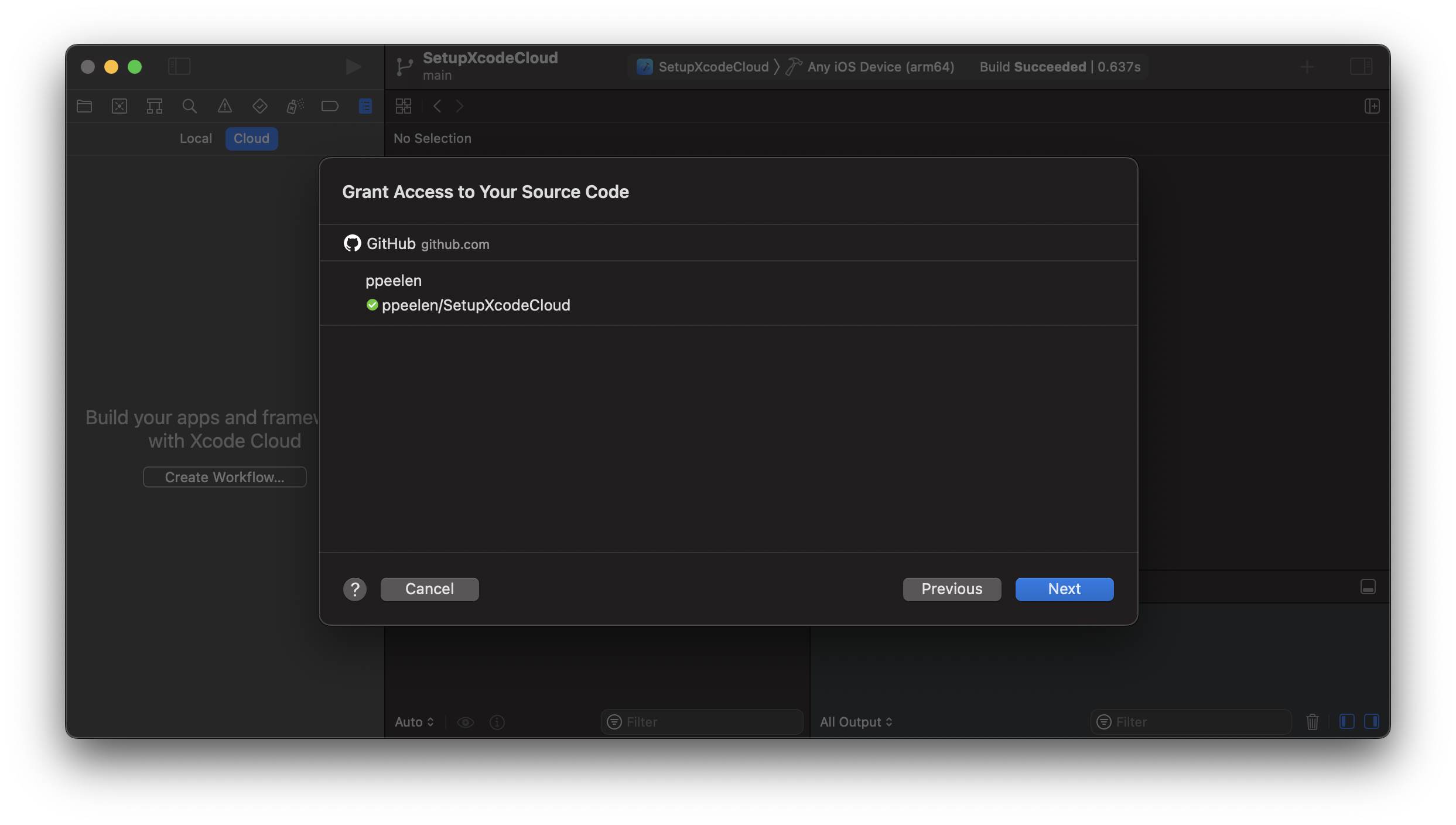This screenshot has width=1456, height=825.
Task: Click the GitHub logo icon
Action: click(352, 243)
